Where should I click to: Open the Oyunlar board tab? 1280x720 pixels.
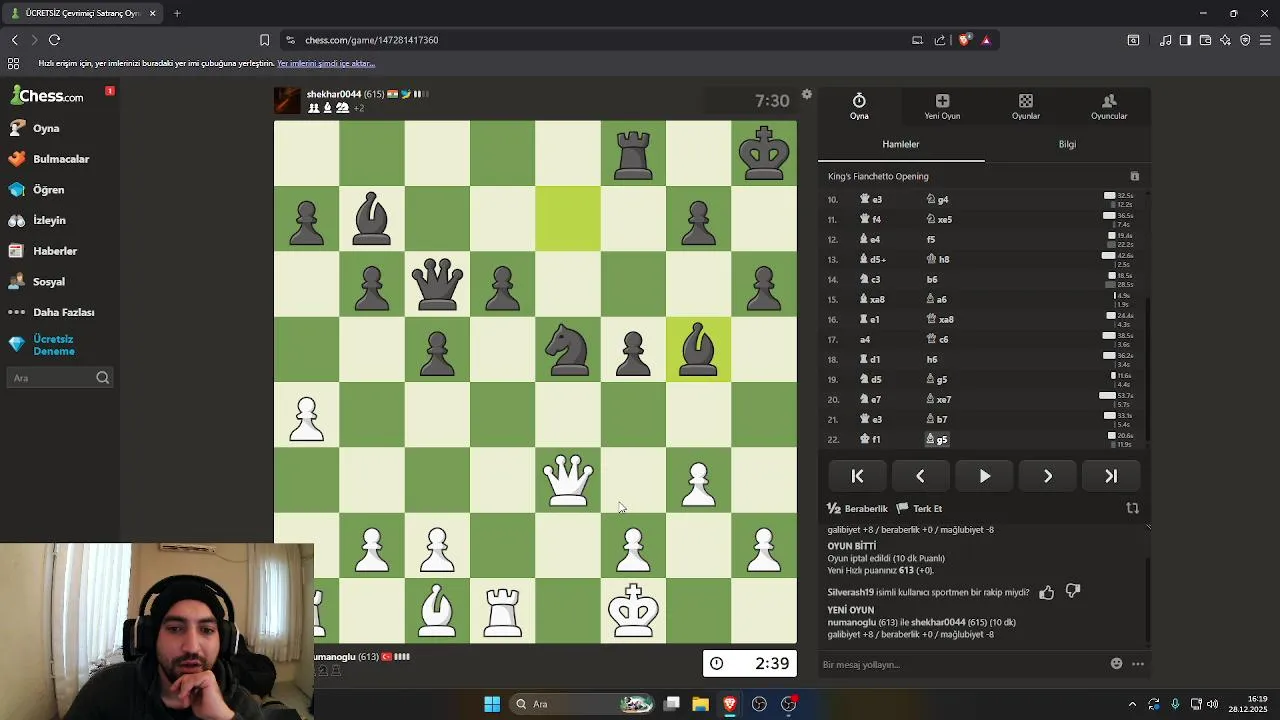tap(1026, 107)
